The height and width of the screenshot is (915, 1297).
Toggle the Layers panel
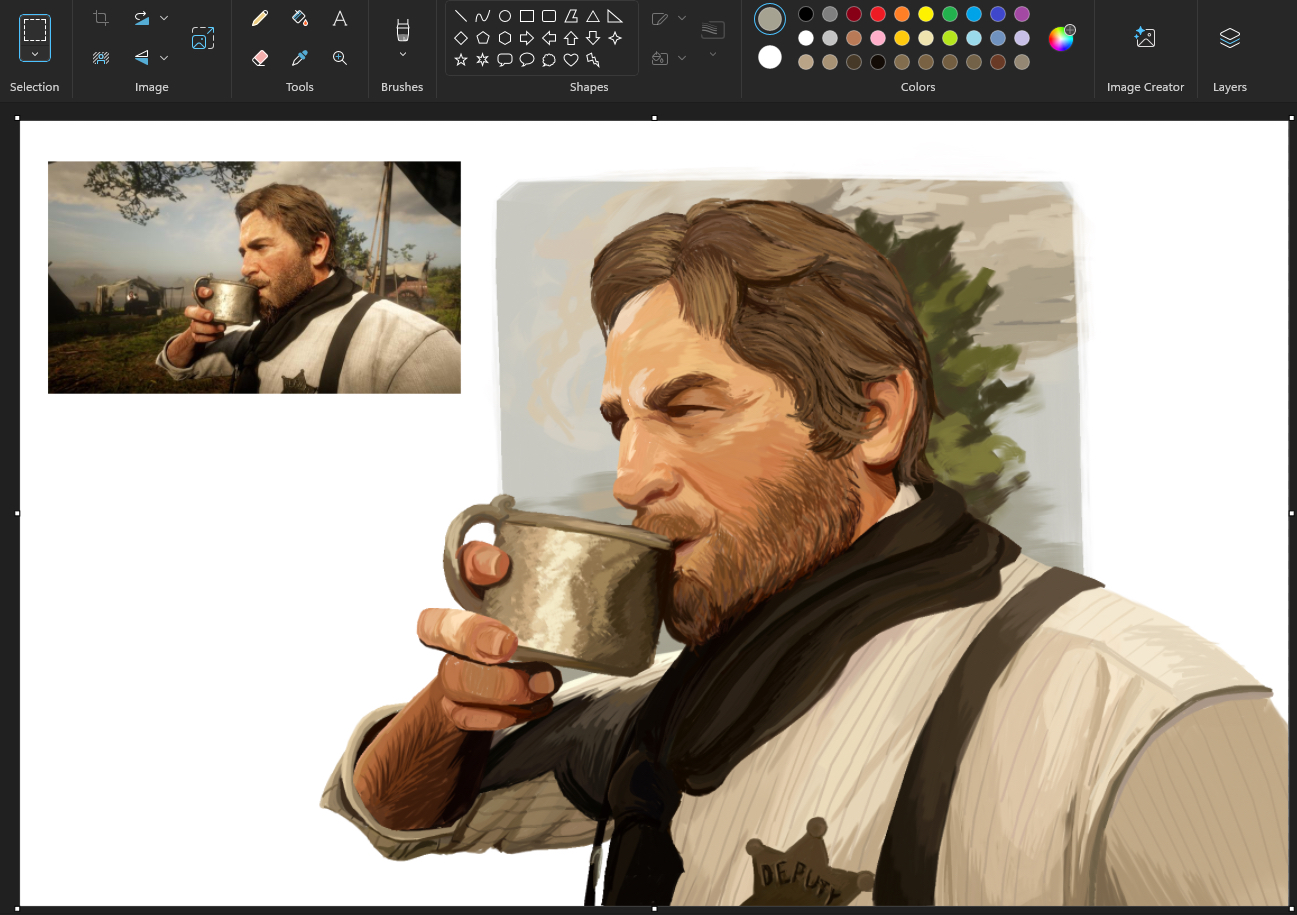pyautogui.click(x=1230, y=38)
